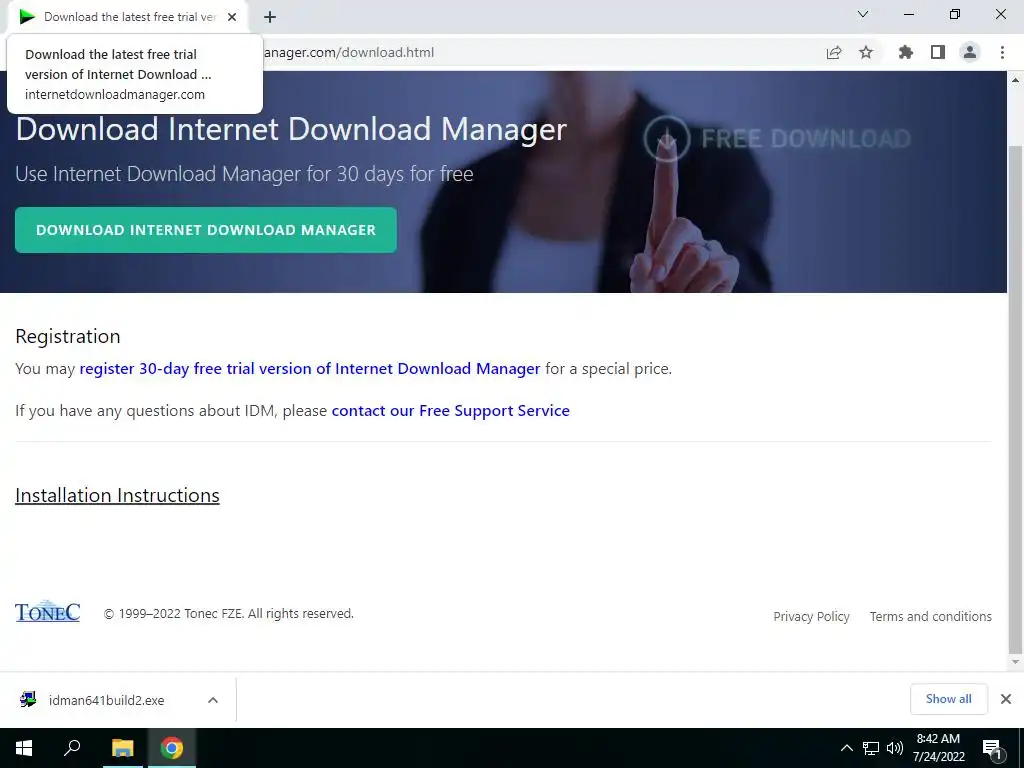
Task: Click the idman641build2.exe installer file icon
Action: pyautogui.click(x=28, y=699)
